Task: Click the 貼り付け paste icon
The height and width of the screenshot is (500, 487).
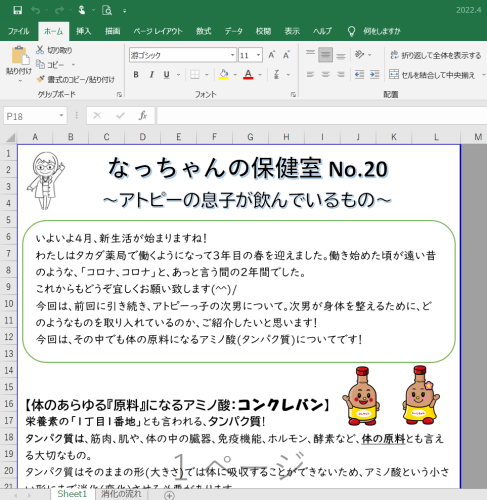Action: (20, 55)
